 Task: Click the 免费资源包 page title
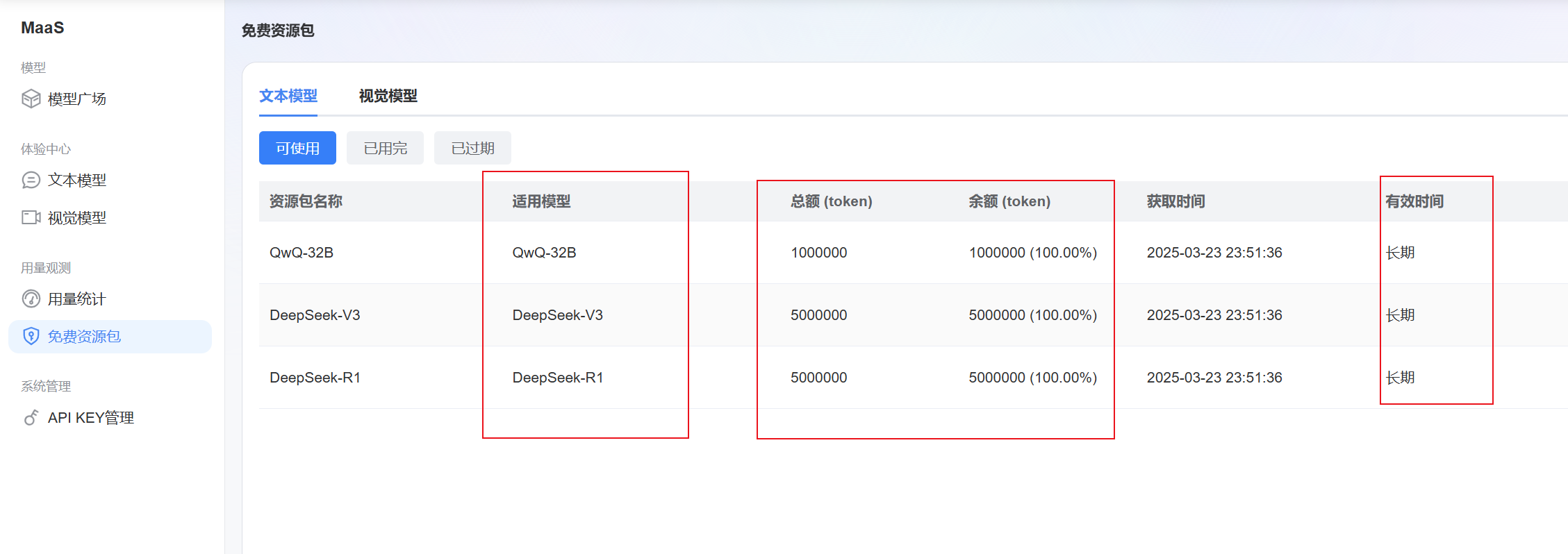tap(278, 31)
